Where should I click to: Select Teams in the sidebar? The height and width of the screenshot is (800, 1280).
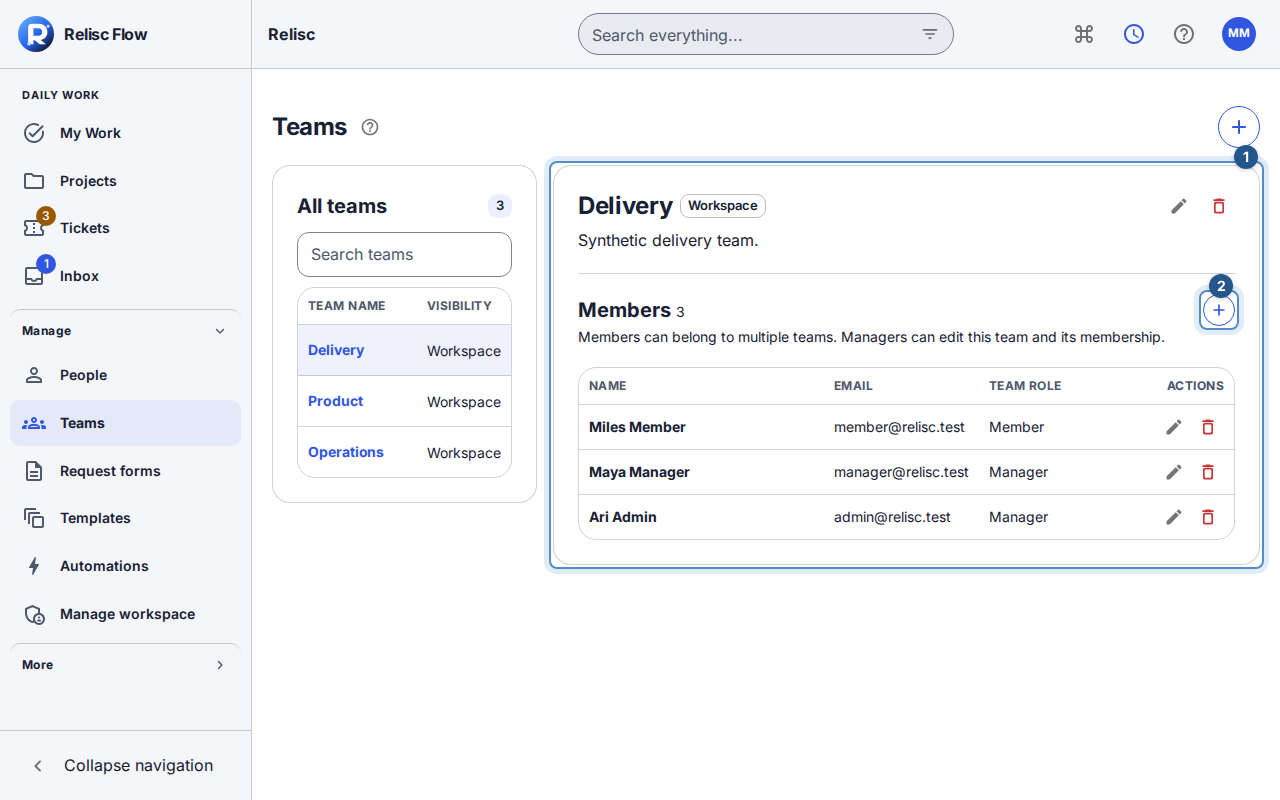[x=125, y=423]
